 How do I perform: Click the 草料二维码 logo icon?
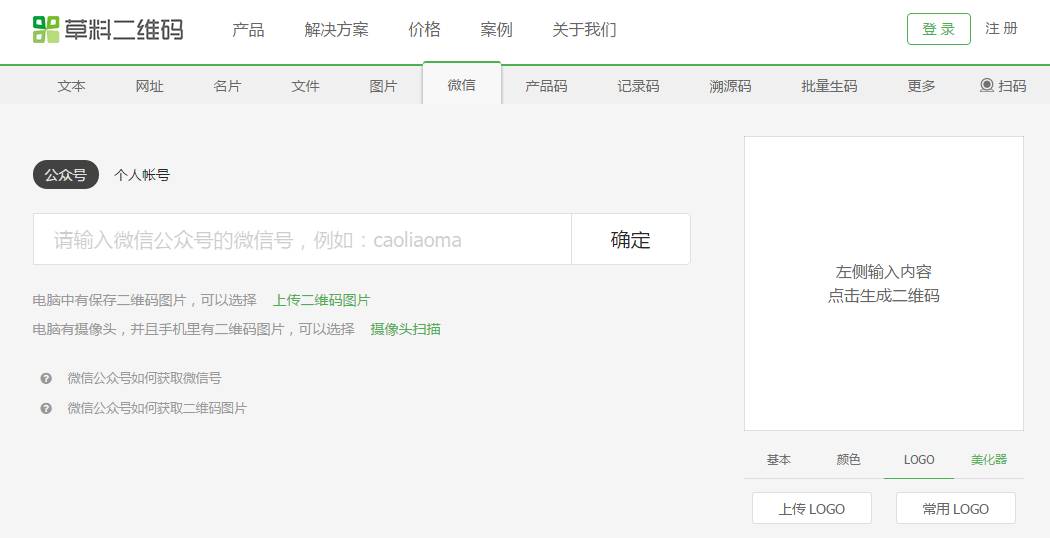pos(46,29)
